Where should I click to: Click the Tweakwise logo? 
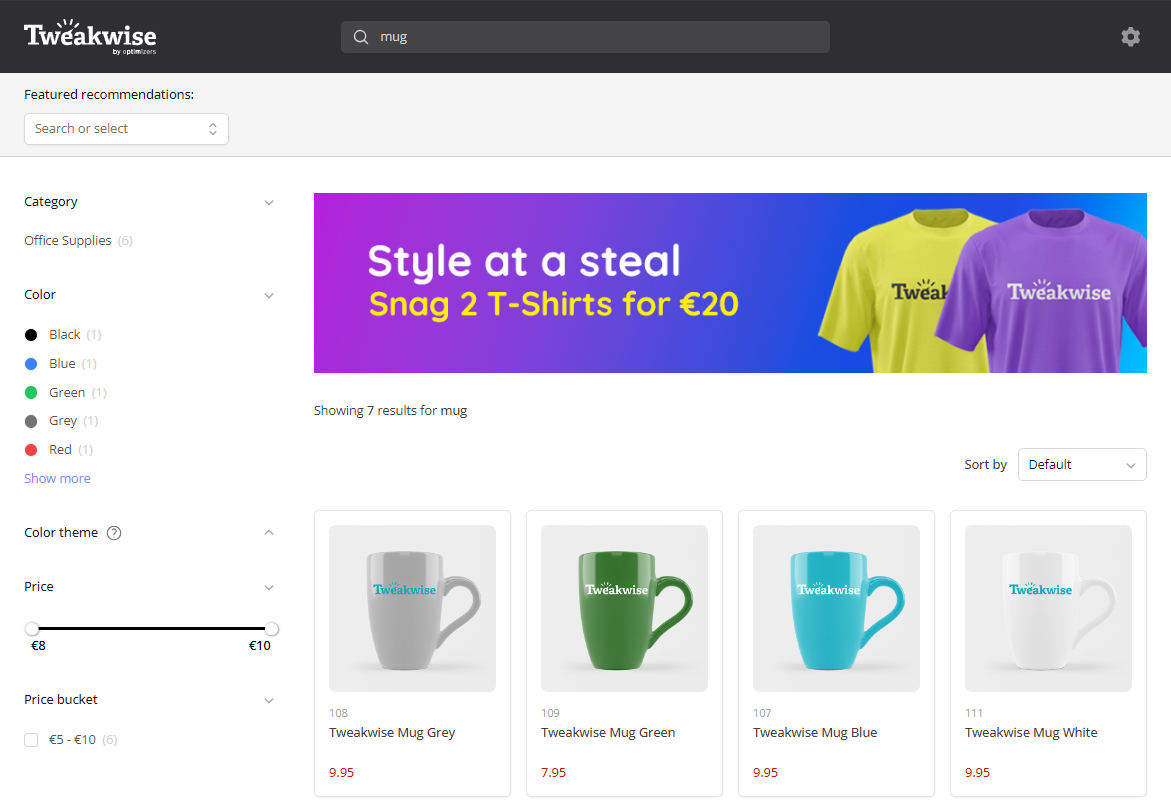point(90,37)
